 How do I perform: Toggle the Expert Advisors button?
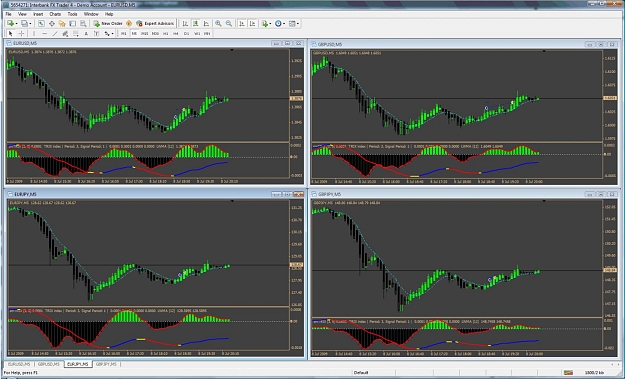coord(155,24)
